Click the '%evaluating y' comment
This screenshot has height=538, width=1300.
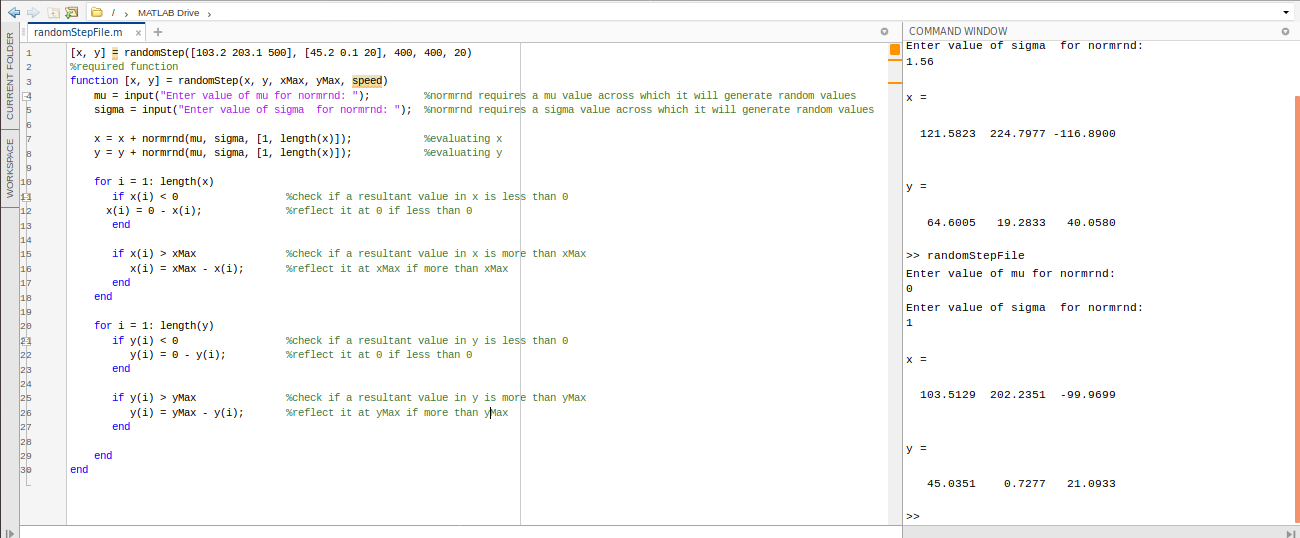tap(463, 153)
